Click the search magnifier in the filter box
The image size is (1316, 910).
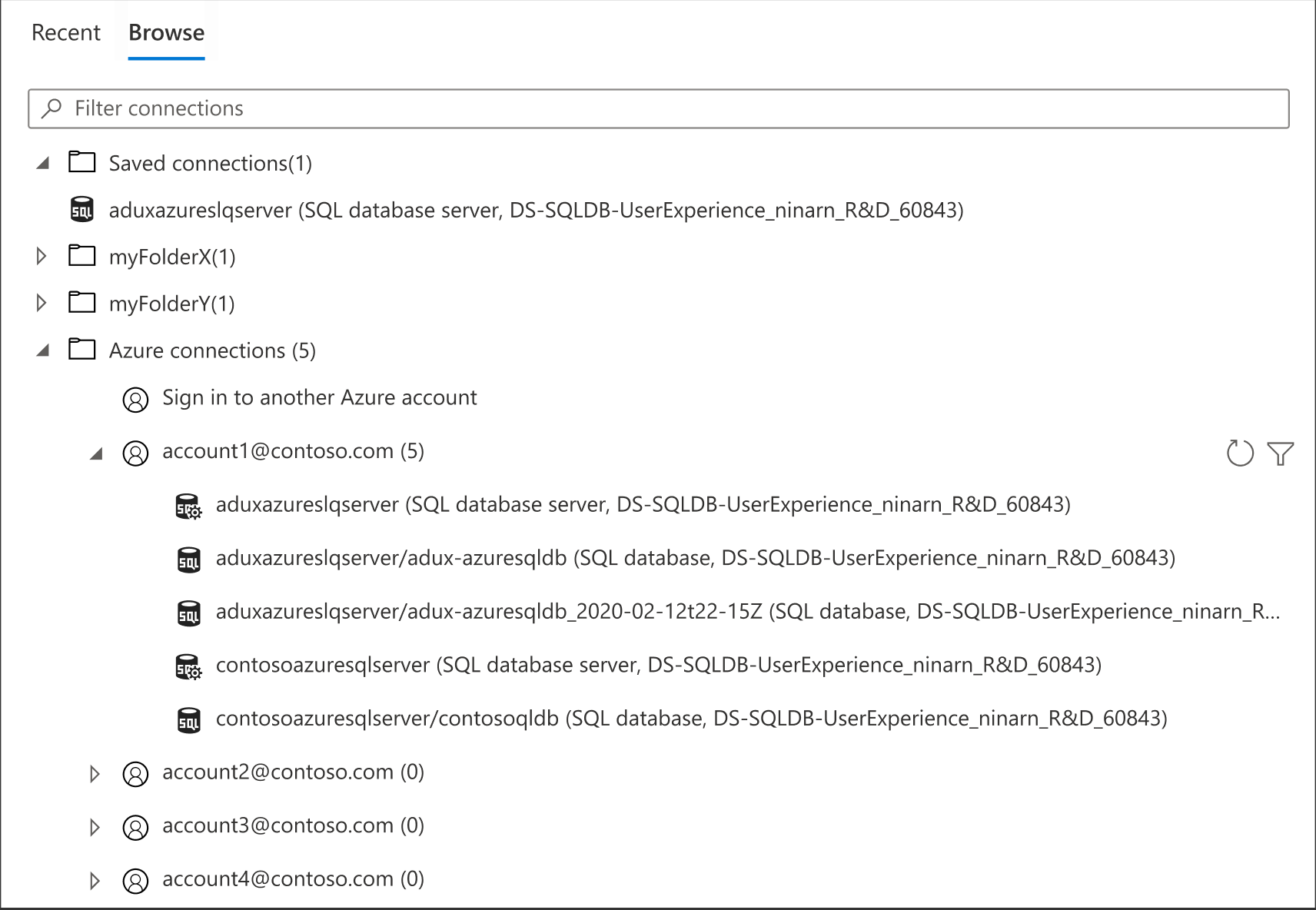(x=51, y=108)
